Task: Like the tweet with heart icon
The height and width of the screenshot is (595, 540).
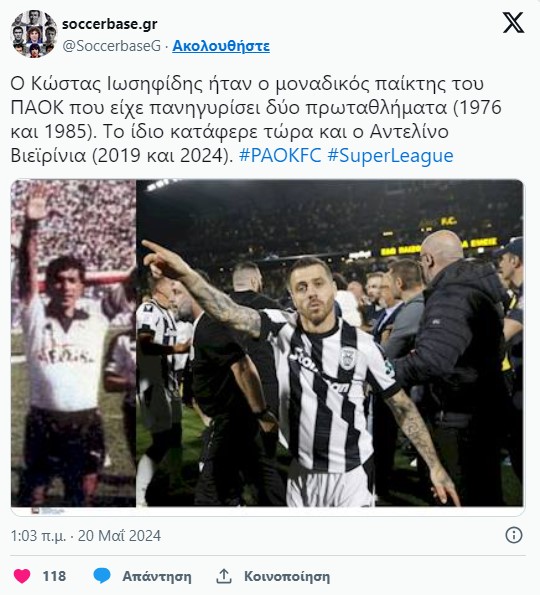Action: (22, 576)
